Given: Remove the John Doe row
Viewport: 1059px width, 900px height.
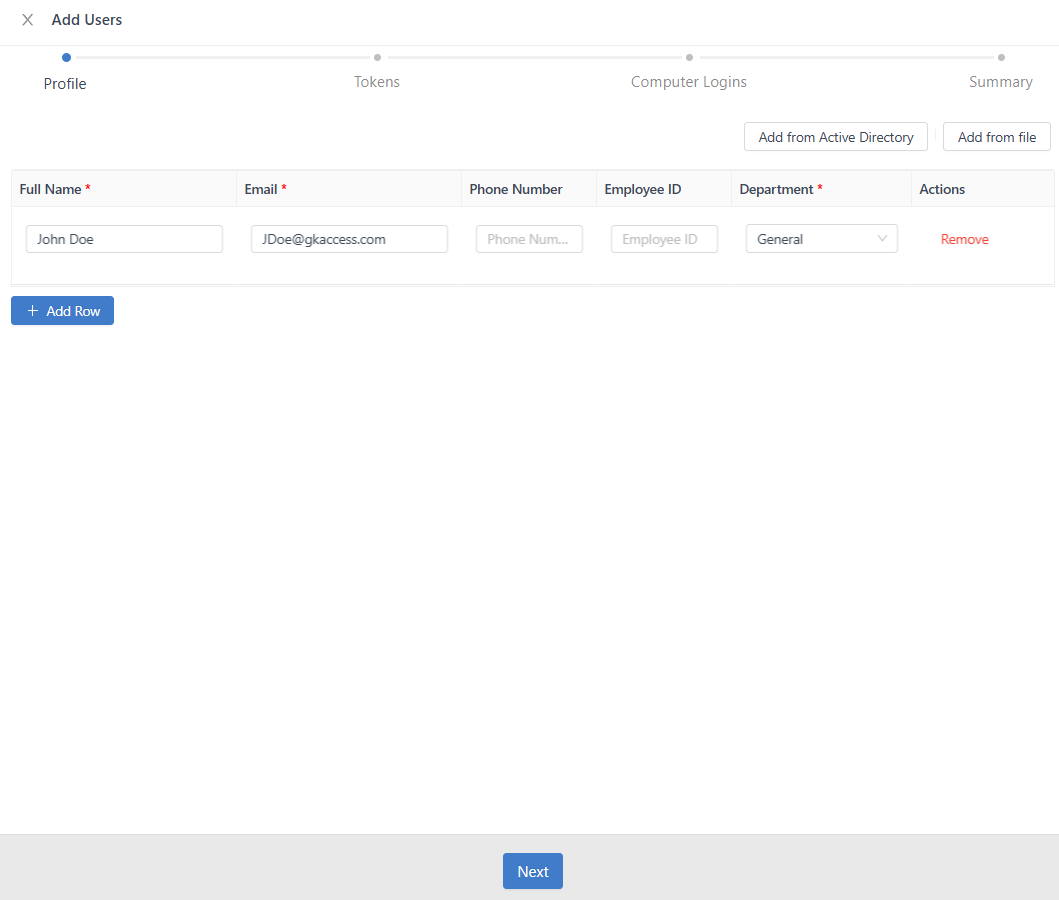Looking at the screenshot, I should [x=964, y=239].
